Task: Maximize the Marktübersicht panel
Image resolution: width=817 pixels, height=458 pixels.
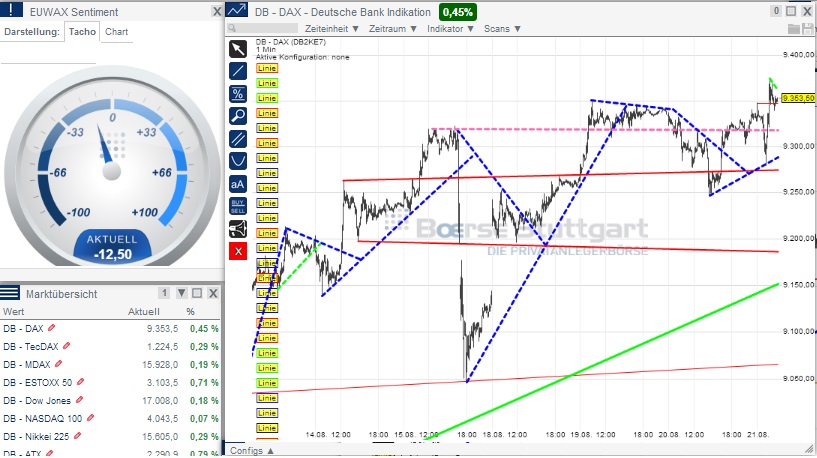Action: click(197, 293)
